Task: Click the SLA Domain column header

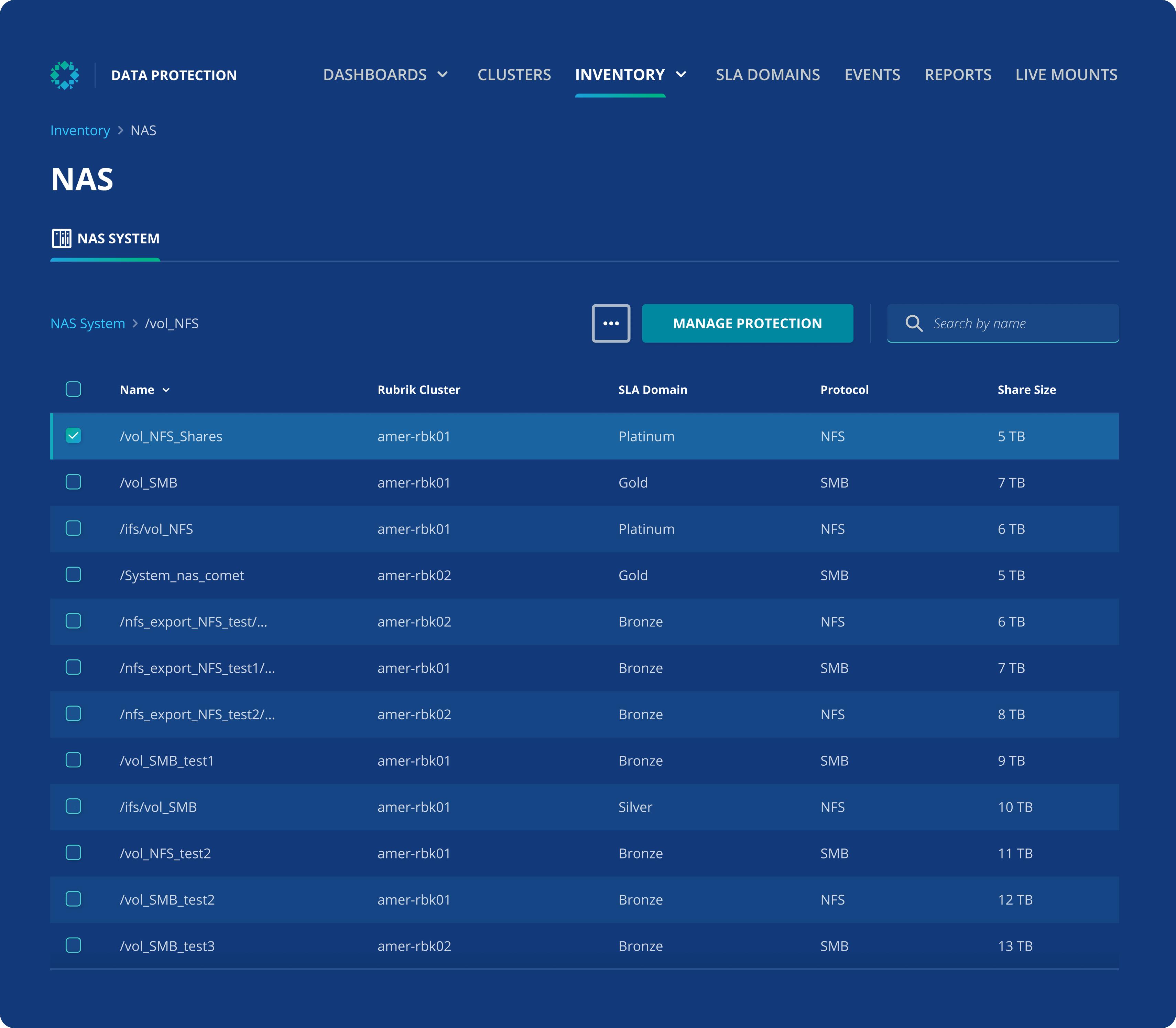Action: [653, 390]
